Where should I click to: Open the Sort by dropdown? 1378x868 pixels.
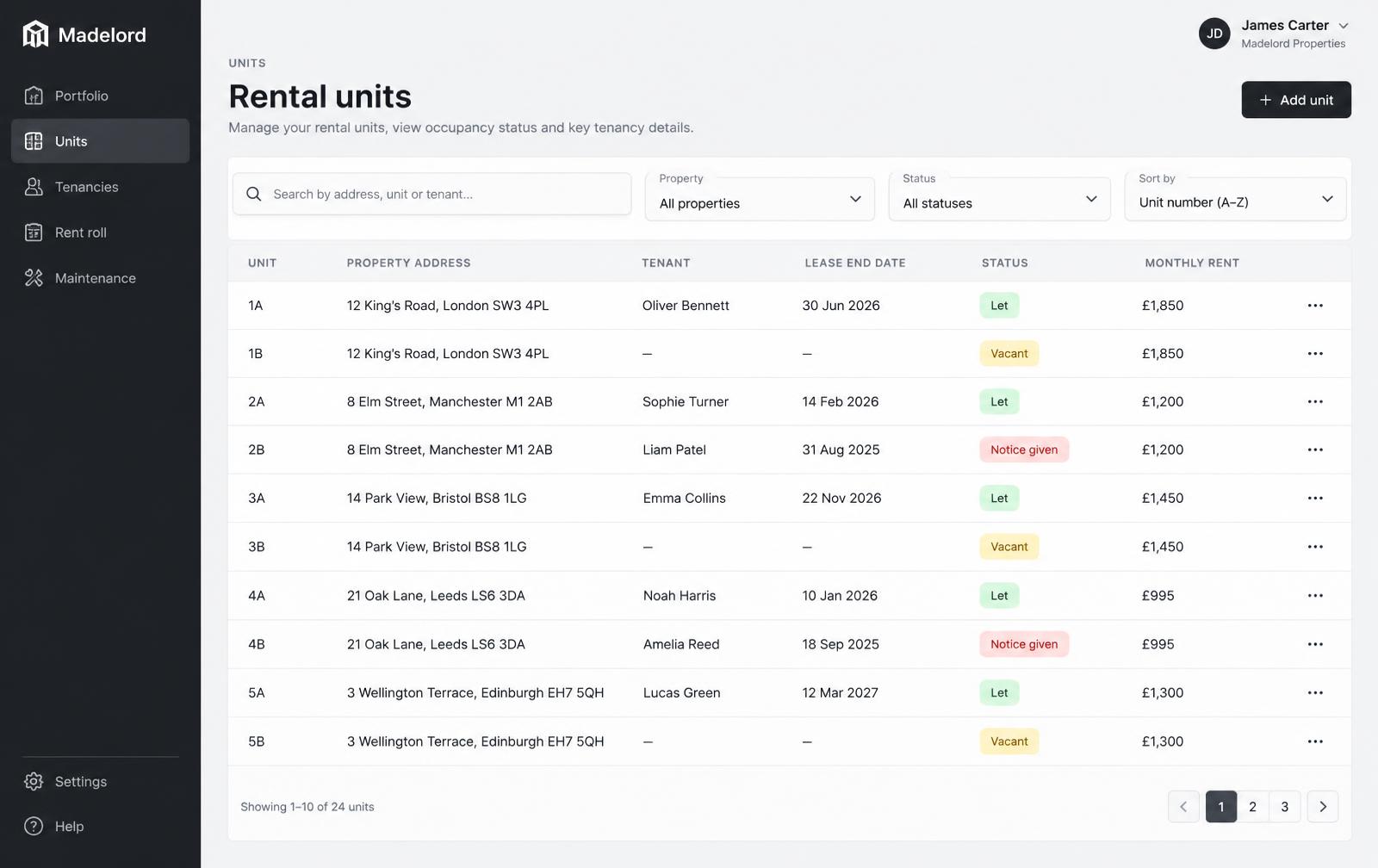pyautogui.click(x=1235, y=199)
